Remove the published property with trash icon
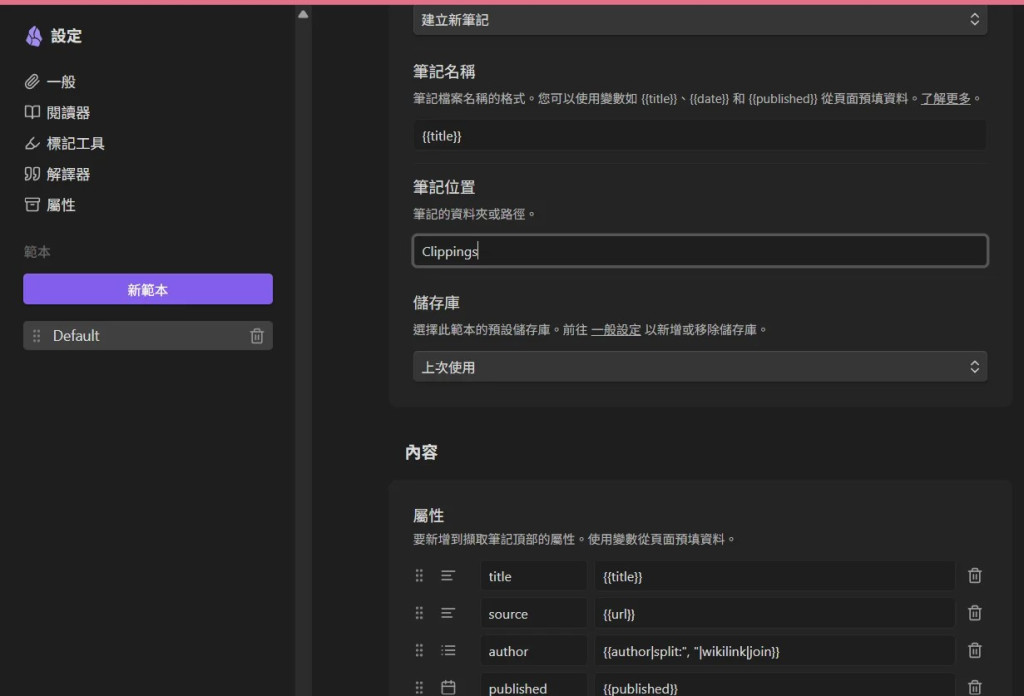 pyautogui.click(x=974, y=688)
